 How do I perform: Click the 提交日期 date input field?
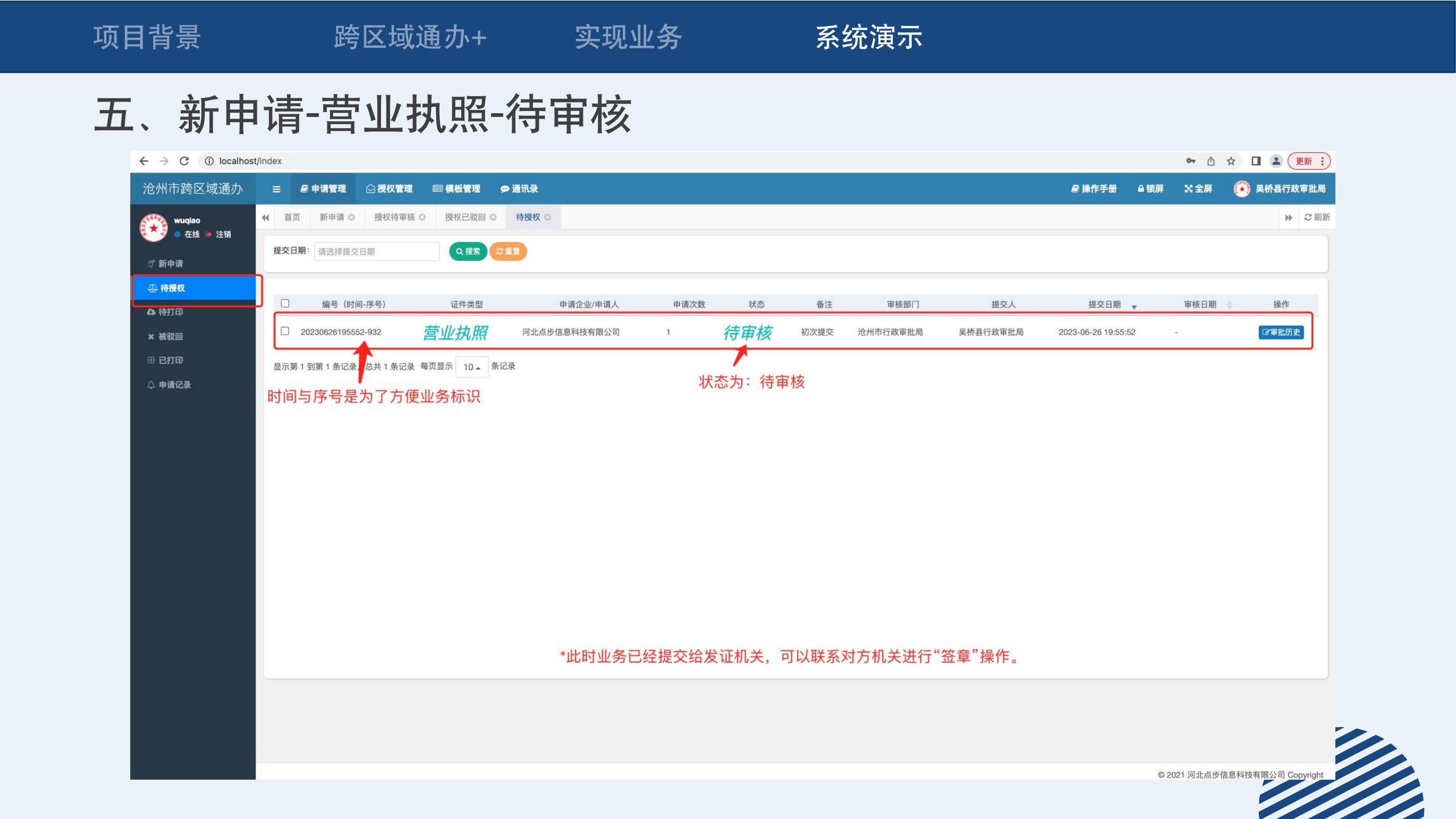click(x=376, y=251)
